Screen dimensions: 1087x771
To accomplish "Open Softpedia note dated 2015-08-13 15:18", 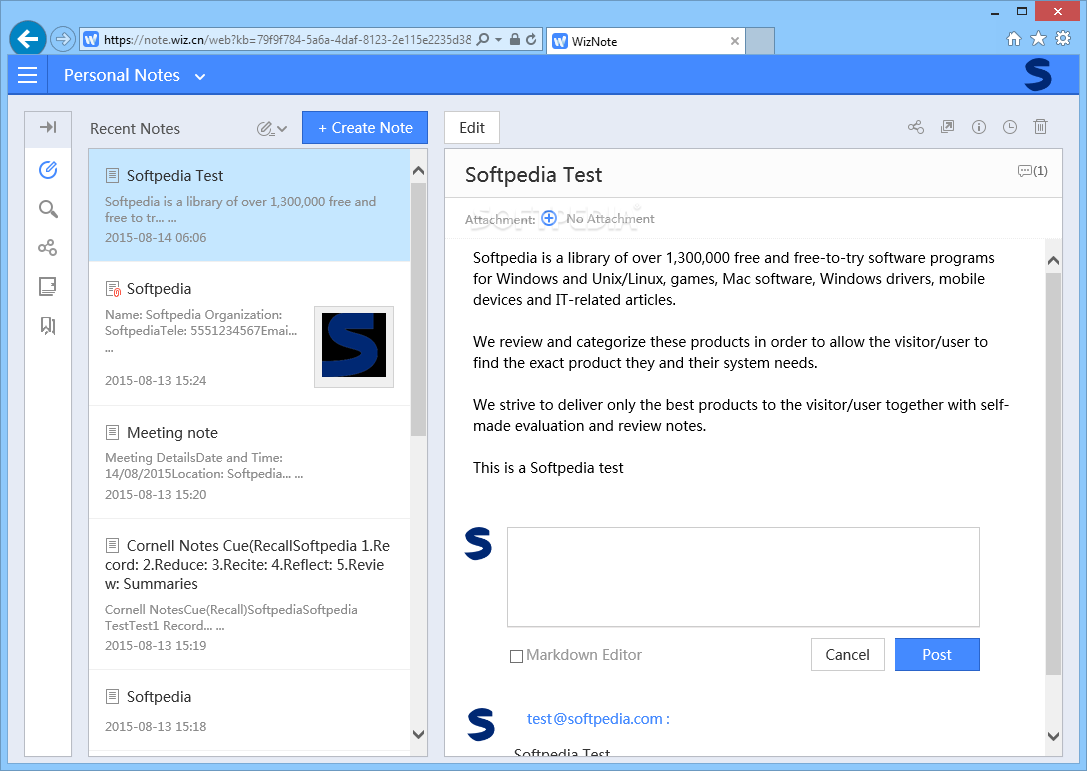I will 250,711.
